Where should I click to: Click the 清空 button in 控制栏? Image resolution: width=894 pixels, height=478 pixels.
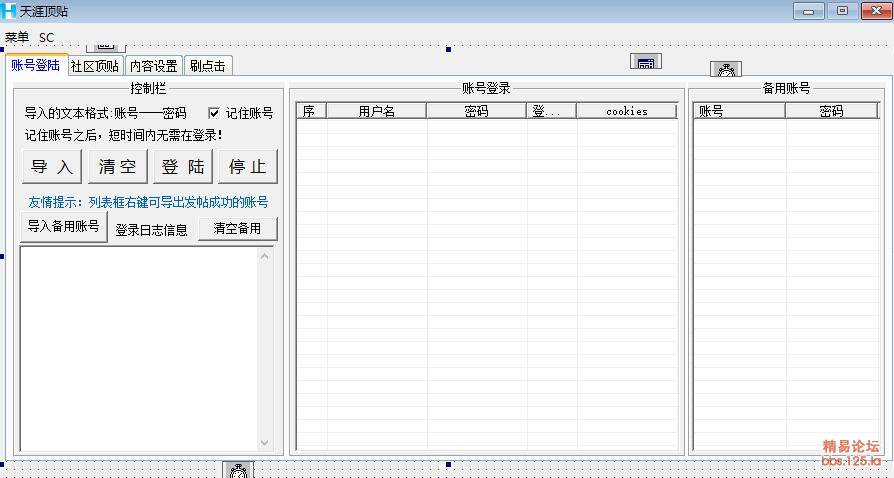(118, 167)
